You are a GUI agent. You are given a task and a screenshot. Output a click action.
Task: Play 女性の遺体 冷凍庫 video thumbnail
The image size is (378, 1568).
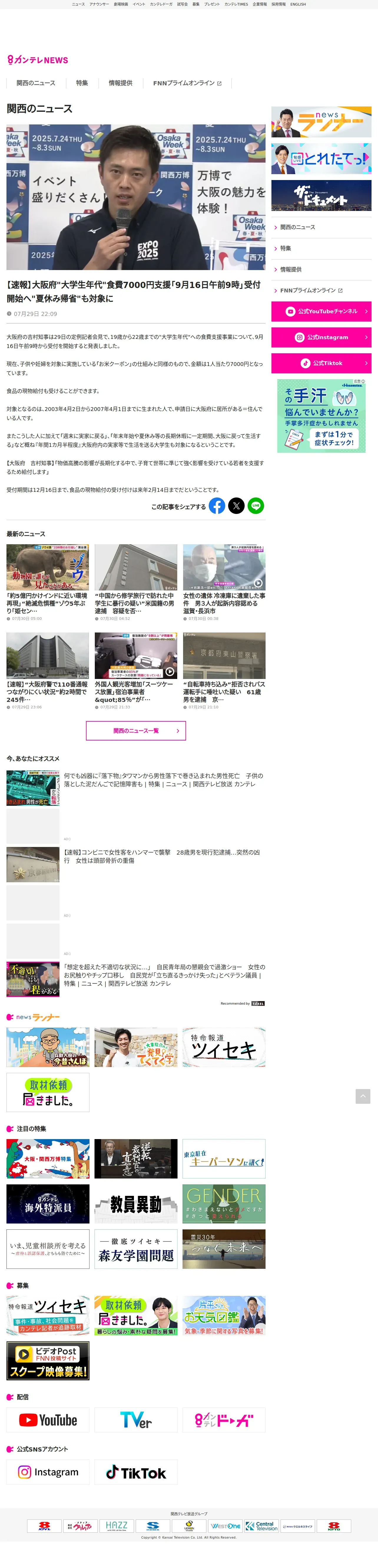[x=224, y=567]
